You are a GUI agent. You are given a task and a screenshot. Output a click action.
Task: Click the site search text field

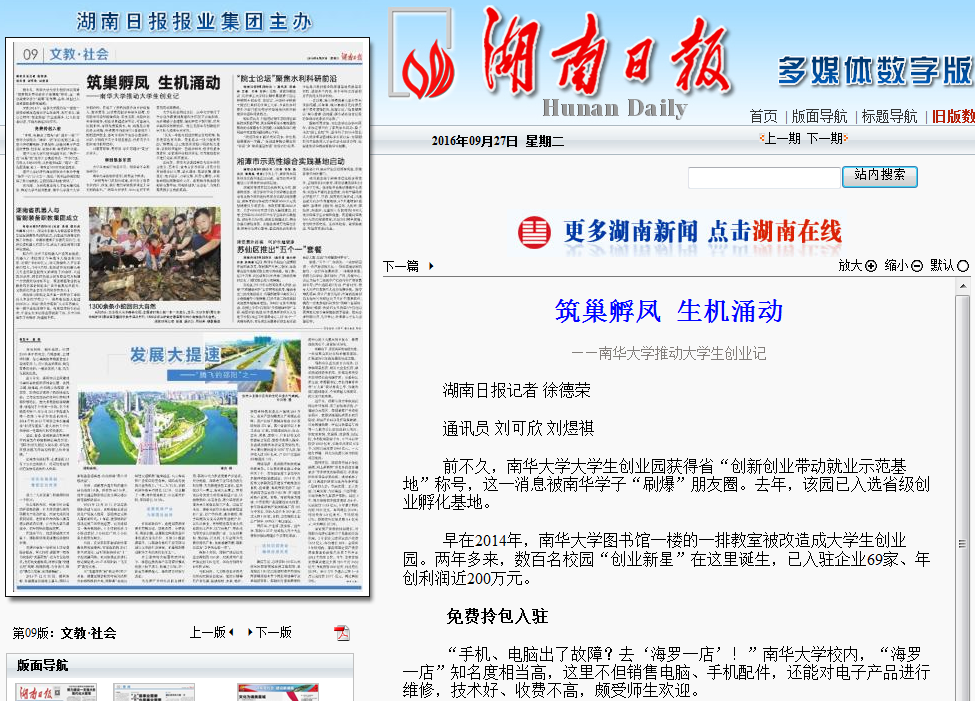764,178
